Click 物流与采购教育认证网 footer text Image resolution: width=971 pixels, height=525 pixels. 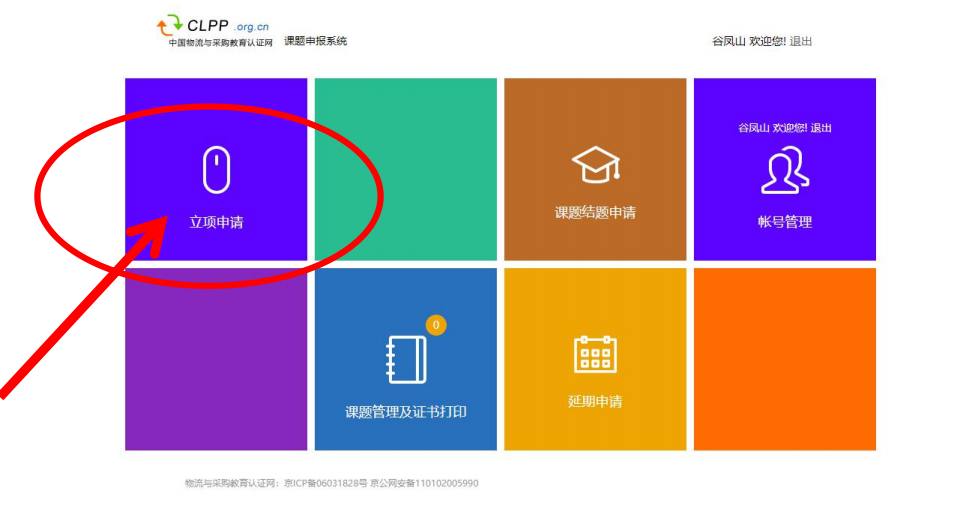[232, 484]
